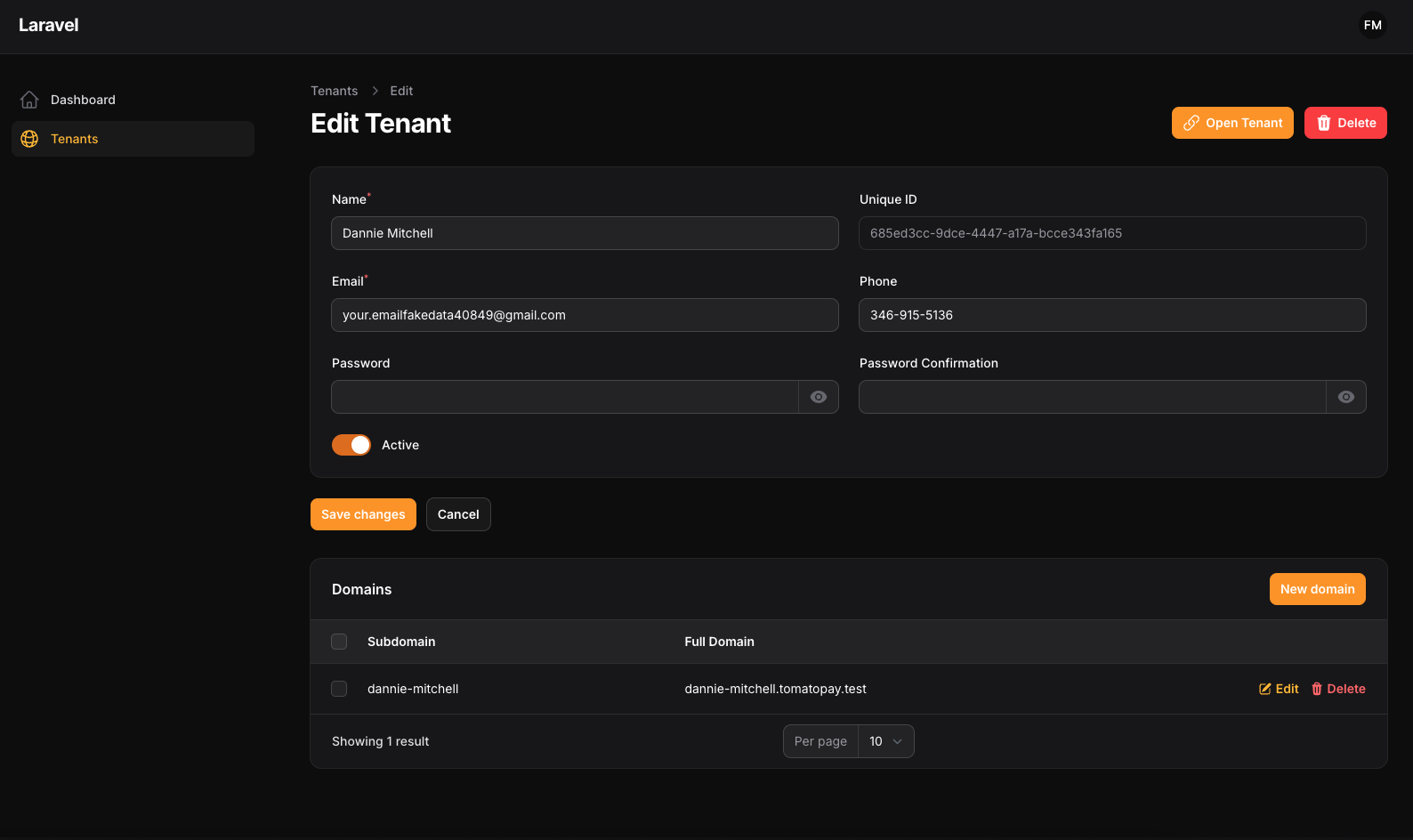This screenshot has width=1413, height=840.
Task: Reveal Password Confirmation with its eye icon
Action: pyautogui.click(x=1345, y=397)
